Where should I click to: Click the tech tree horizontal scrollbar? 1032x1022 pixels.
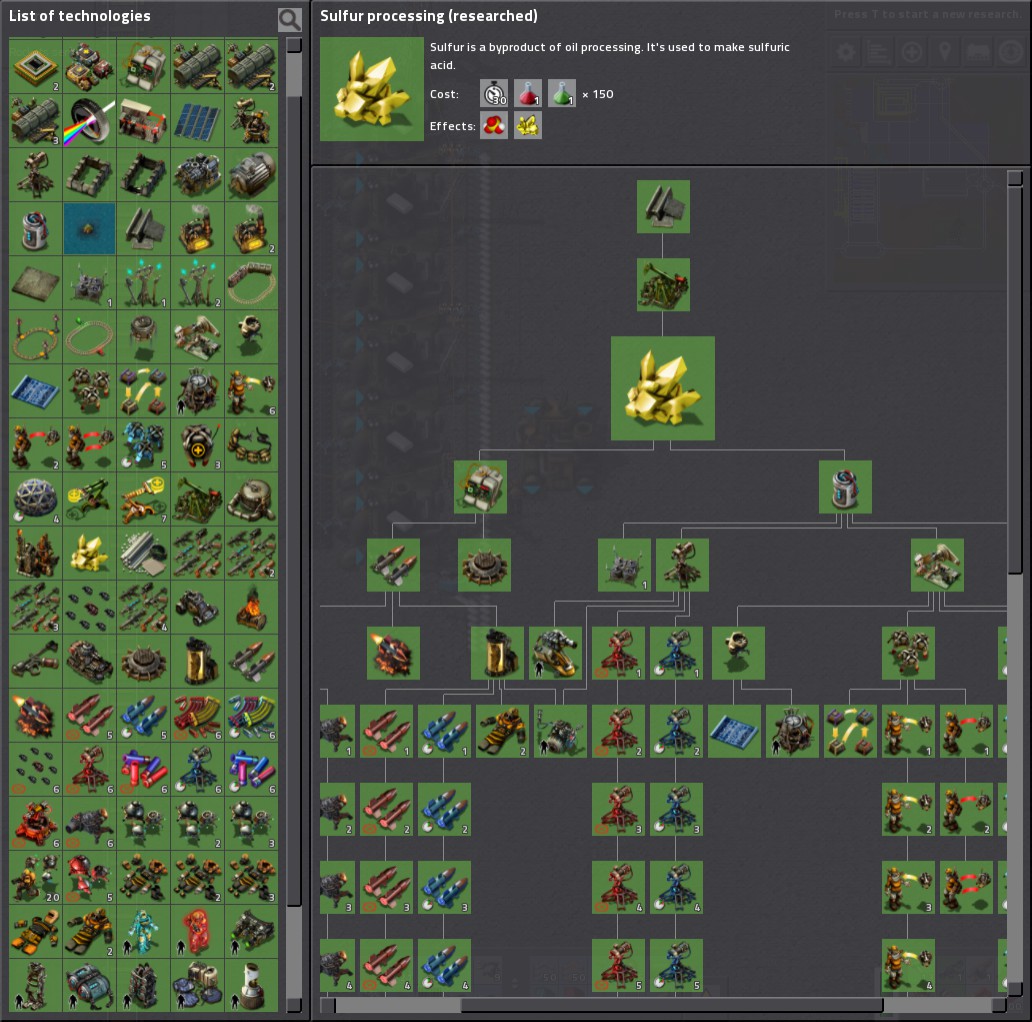tap(671, 1005)
